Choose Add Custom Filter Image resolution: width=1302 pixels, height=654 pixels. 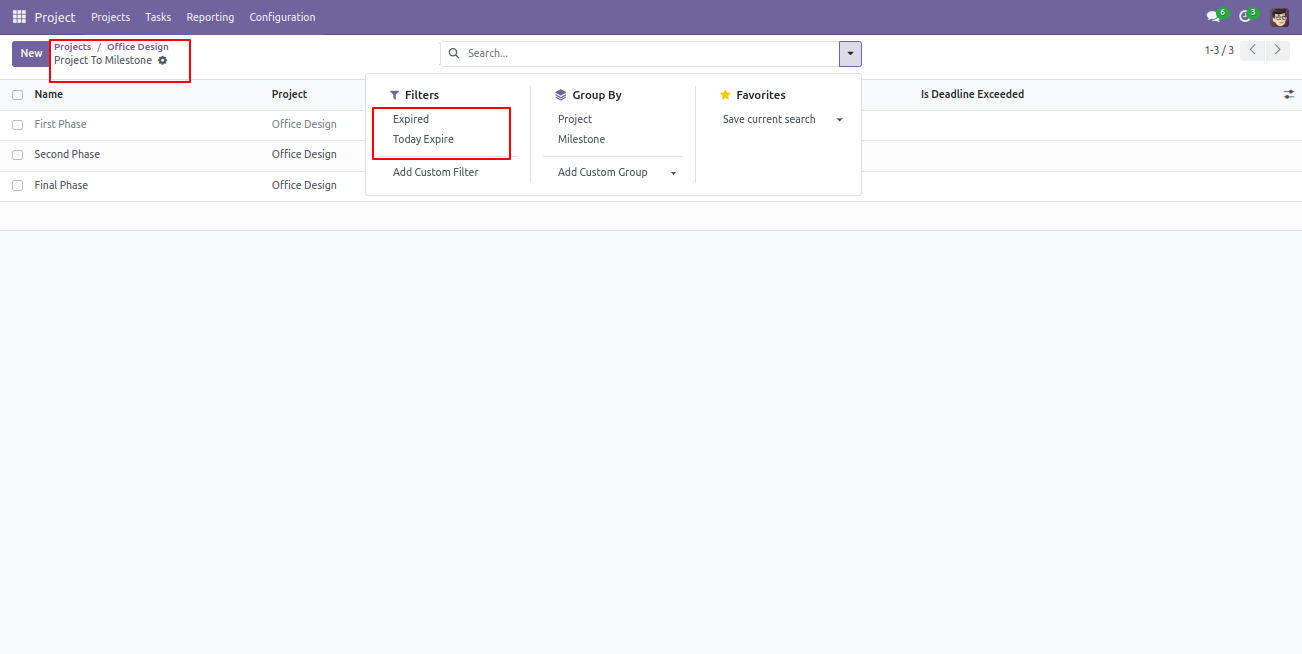coord(436,172)
